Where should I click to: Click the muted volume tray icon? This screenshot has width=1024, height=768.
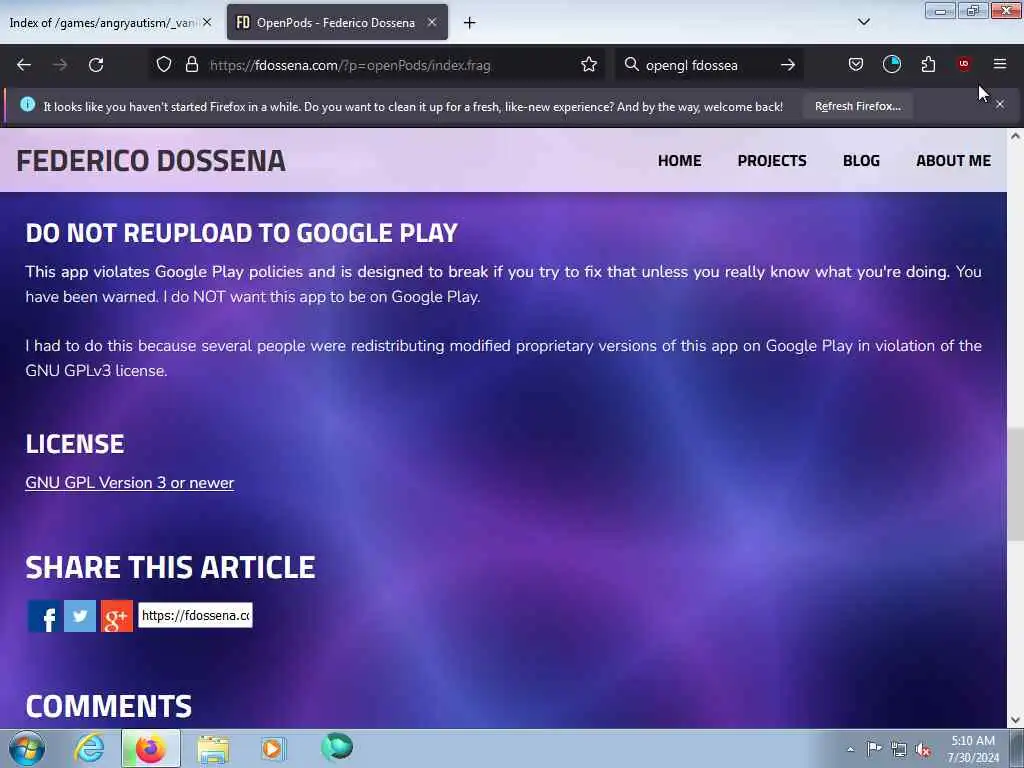coord(923,750)
